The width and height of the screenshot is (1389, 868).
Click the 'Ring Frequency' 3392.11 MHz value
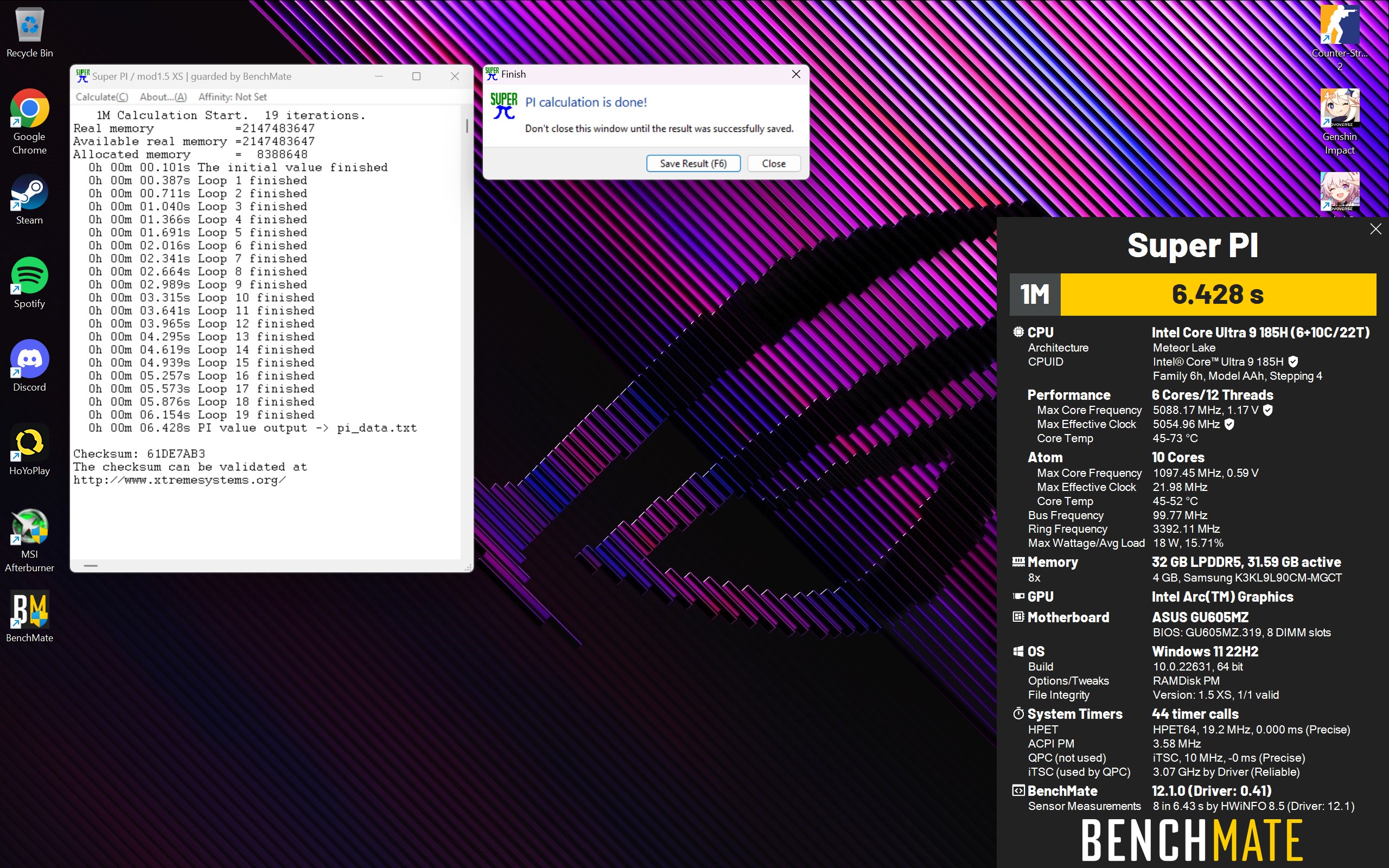(1186, 529)
